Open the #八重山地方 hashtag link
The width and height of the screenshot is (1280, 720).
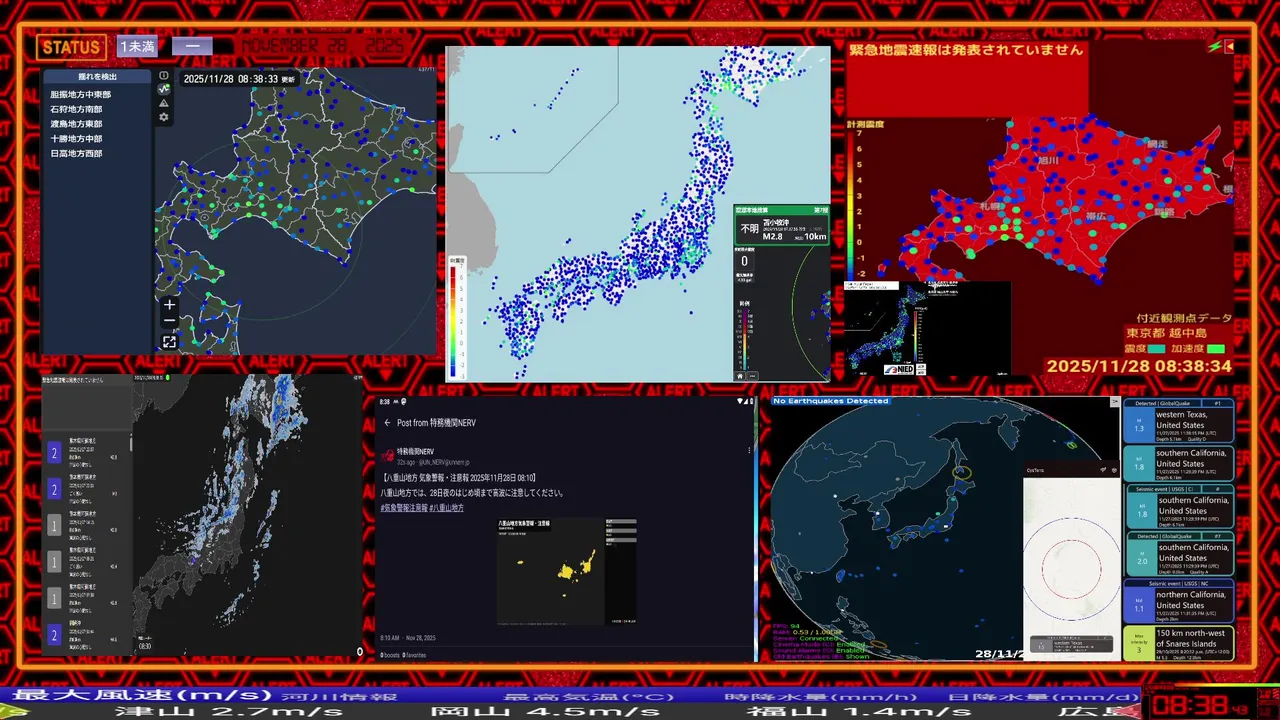coord(447,508)
